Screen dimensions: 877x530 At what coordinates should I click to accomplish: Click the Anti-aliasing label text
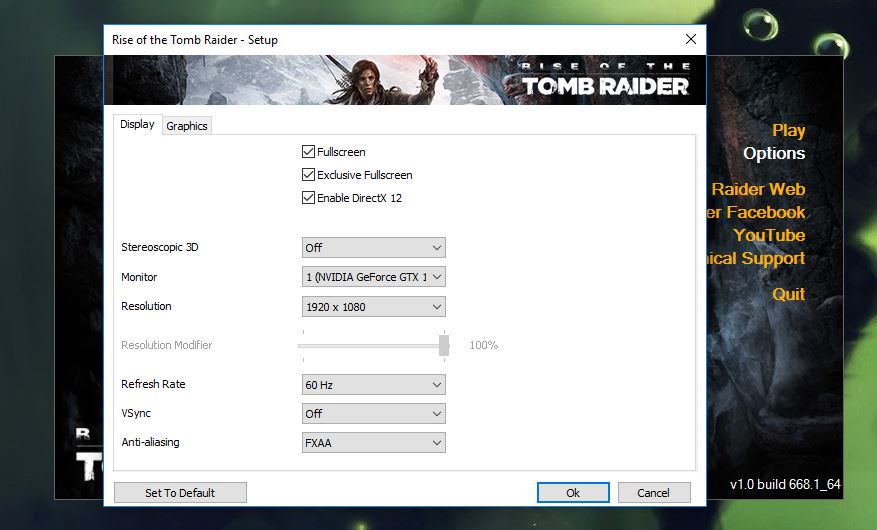150,442
